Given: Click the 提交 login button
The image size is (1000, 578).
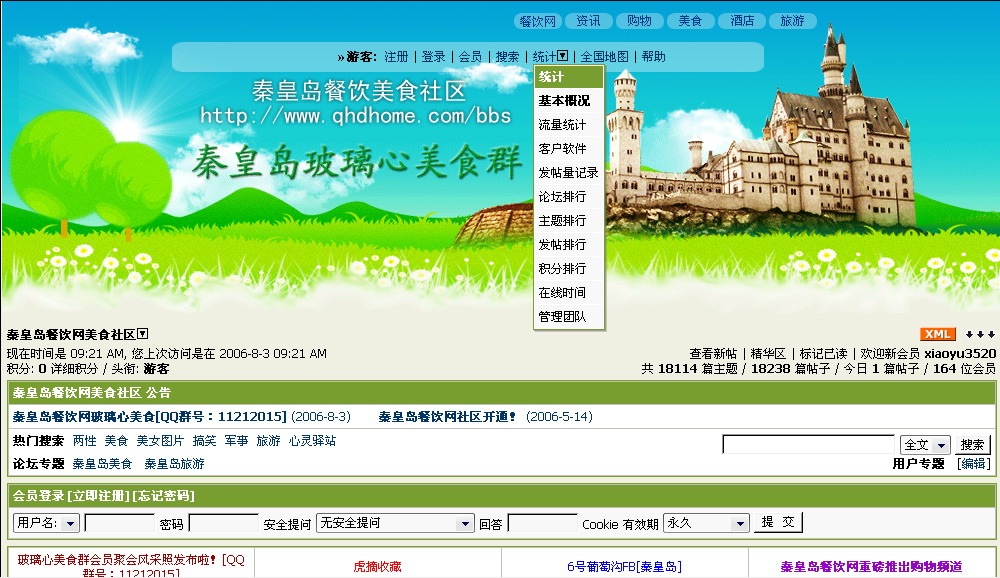Looking at the screenshot, I should coord(778,522).
